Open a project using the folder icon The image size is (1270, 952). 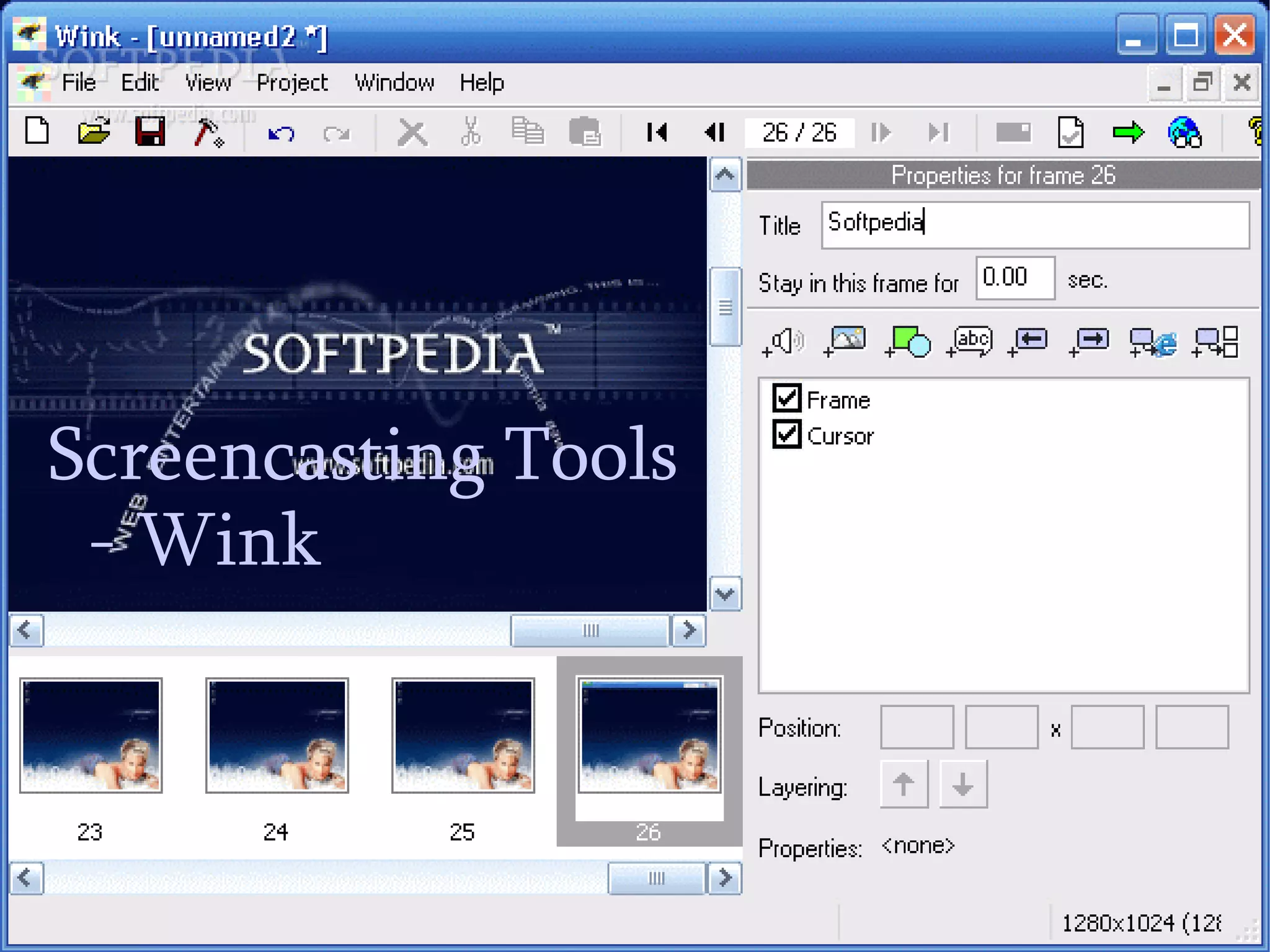click(x=94, y=131)
